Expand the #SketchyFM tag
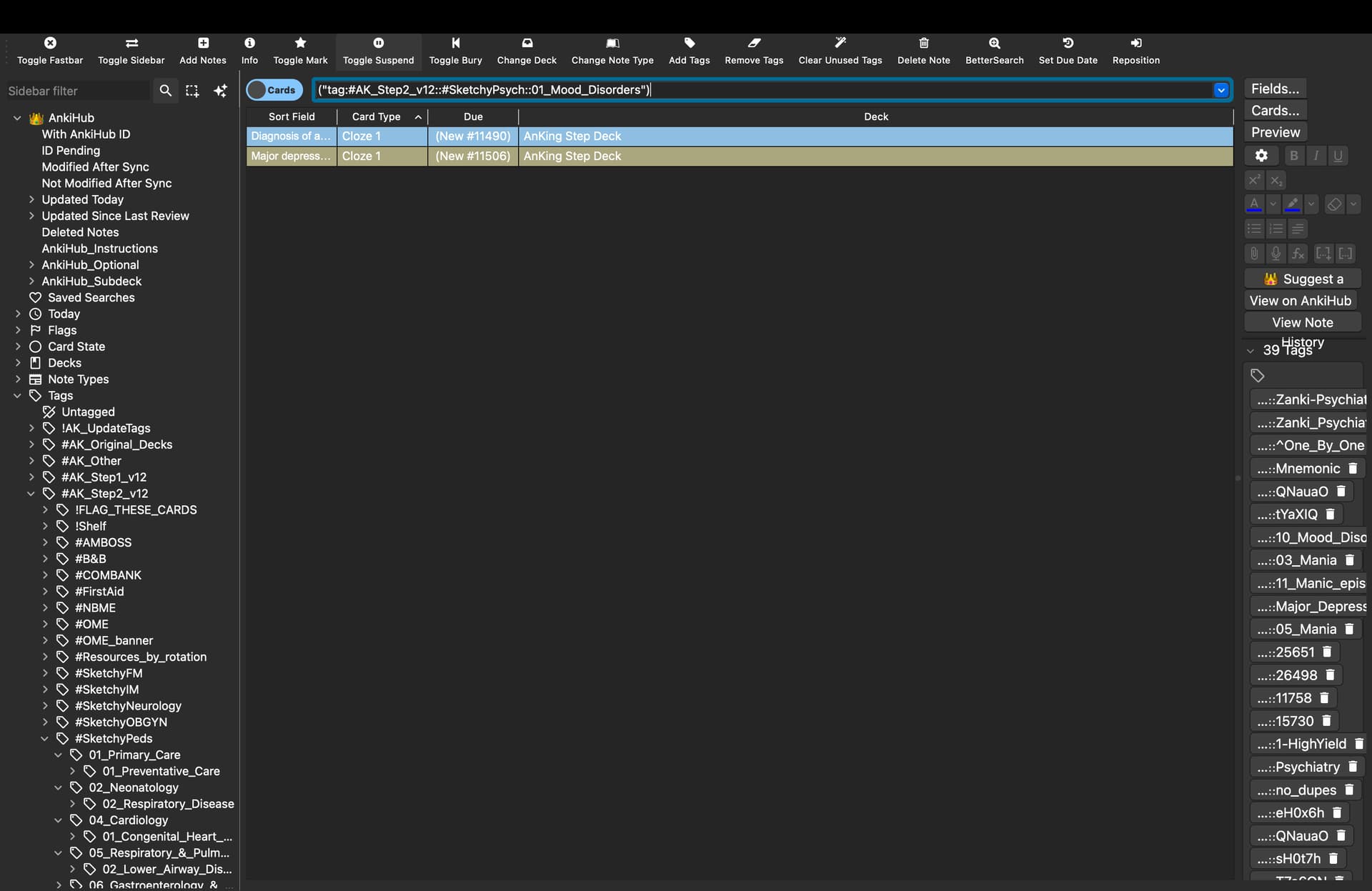 45,673
